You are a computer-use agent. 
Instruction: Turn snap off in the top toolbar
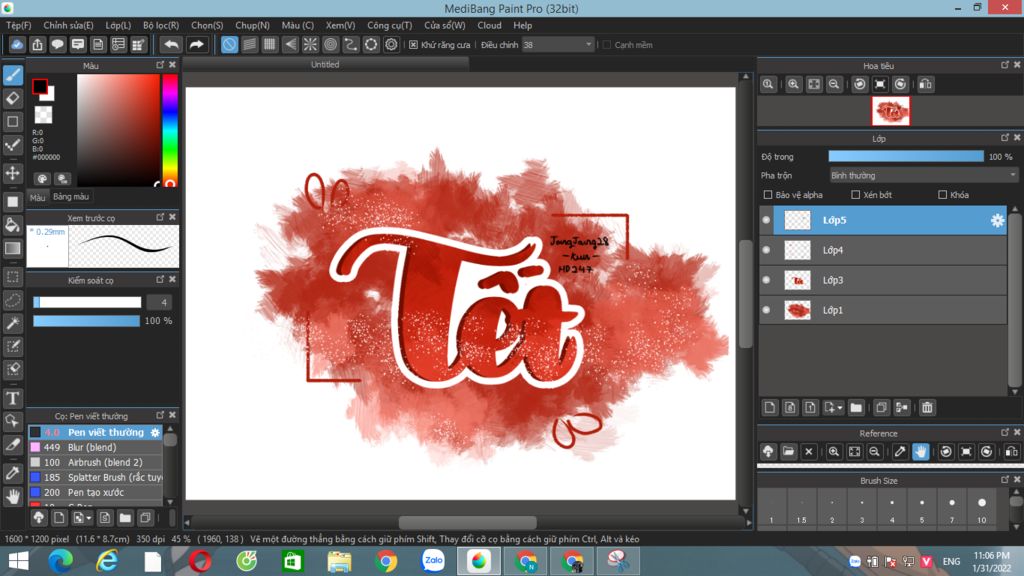(229, 44)
